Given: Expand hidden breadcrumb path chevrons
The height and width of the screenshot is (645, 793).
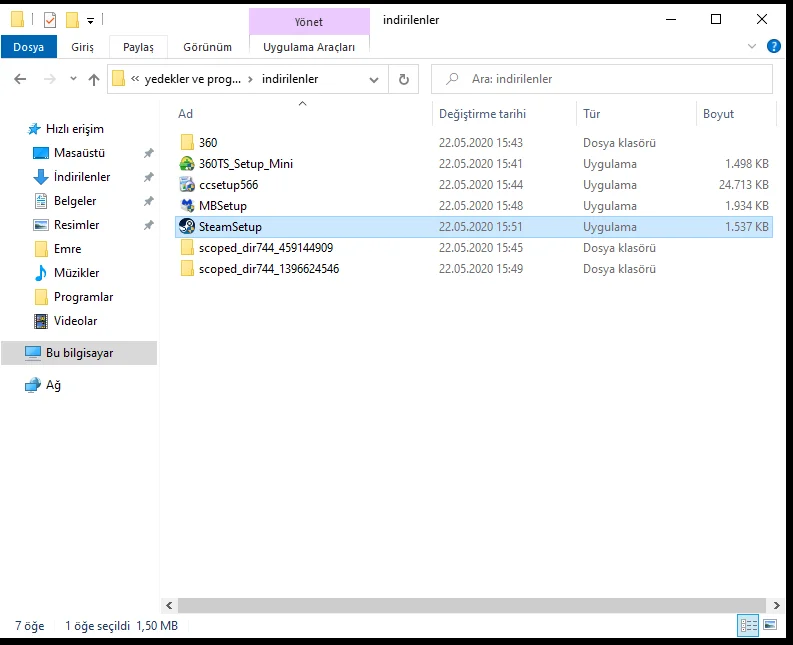Looking at the screenshot, I should click(135, 78).
